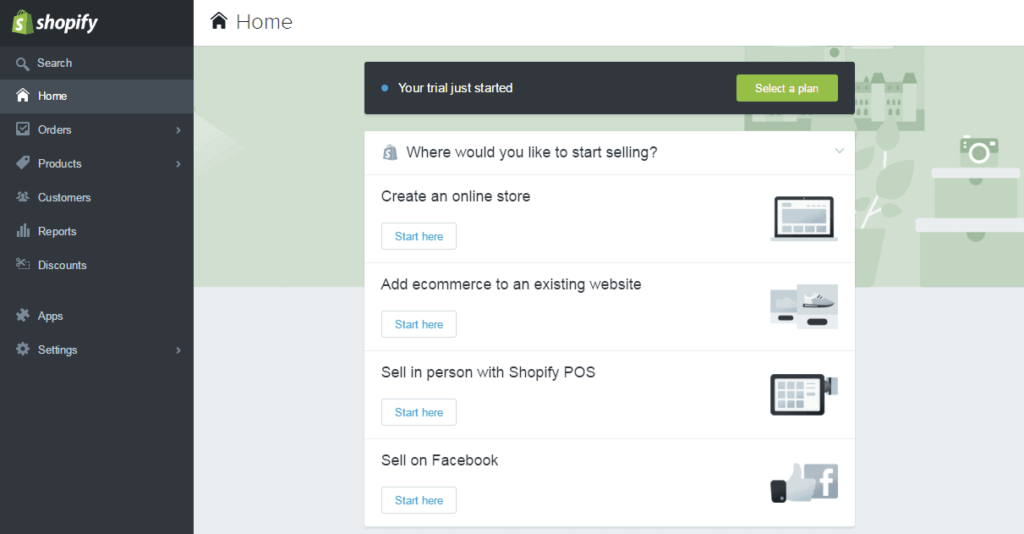Click Start here under Sell in person with Shopify POS
Viewport: 1024px width, 534px height.
click(x=418, y=412)
